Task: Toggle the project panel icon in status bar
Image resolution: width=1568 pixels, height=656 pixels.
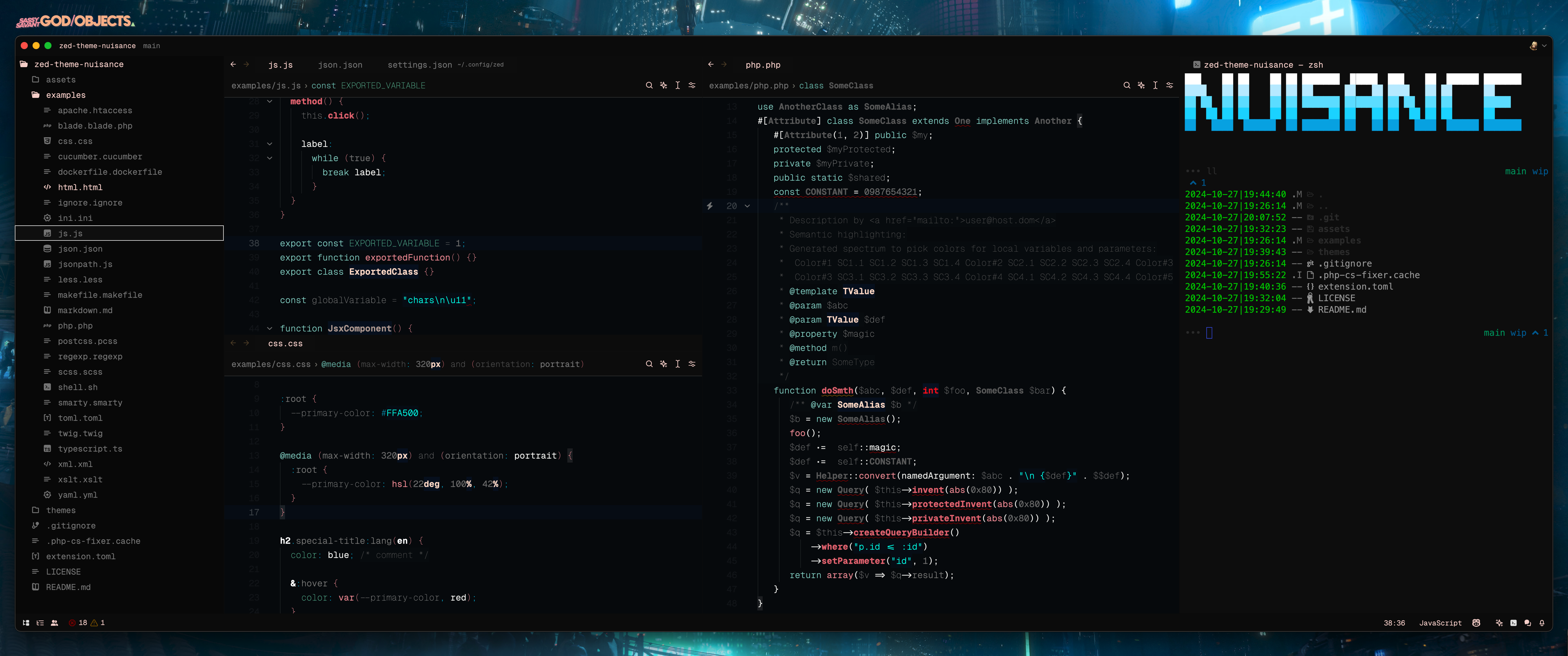Action: (x=25, y=623)
